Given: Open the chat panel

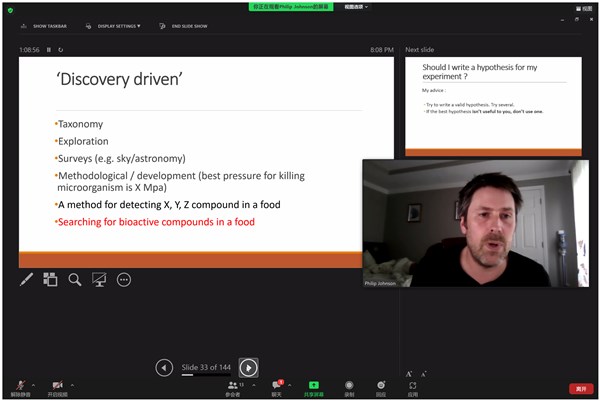Looking at the screenshot, I should pyautogui.click(x=277, y=387).
